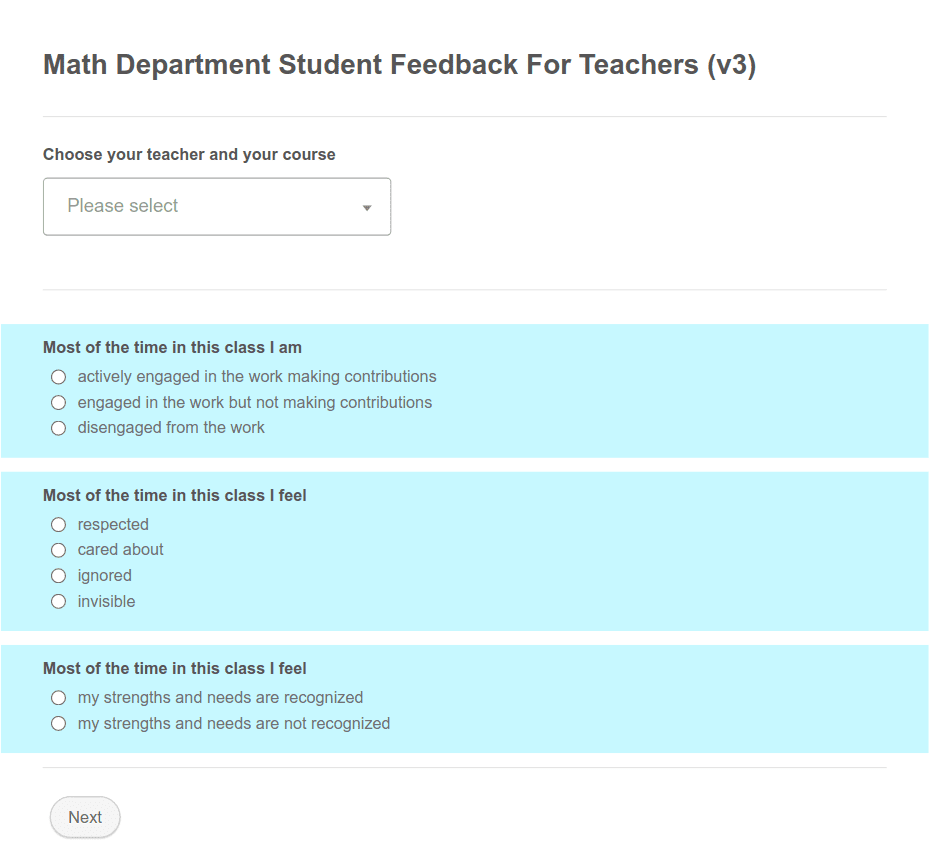930x867 pixels.
Task: Select 'my strengths and needs are not recognized'
Action: click(58, 723)
